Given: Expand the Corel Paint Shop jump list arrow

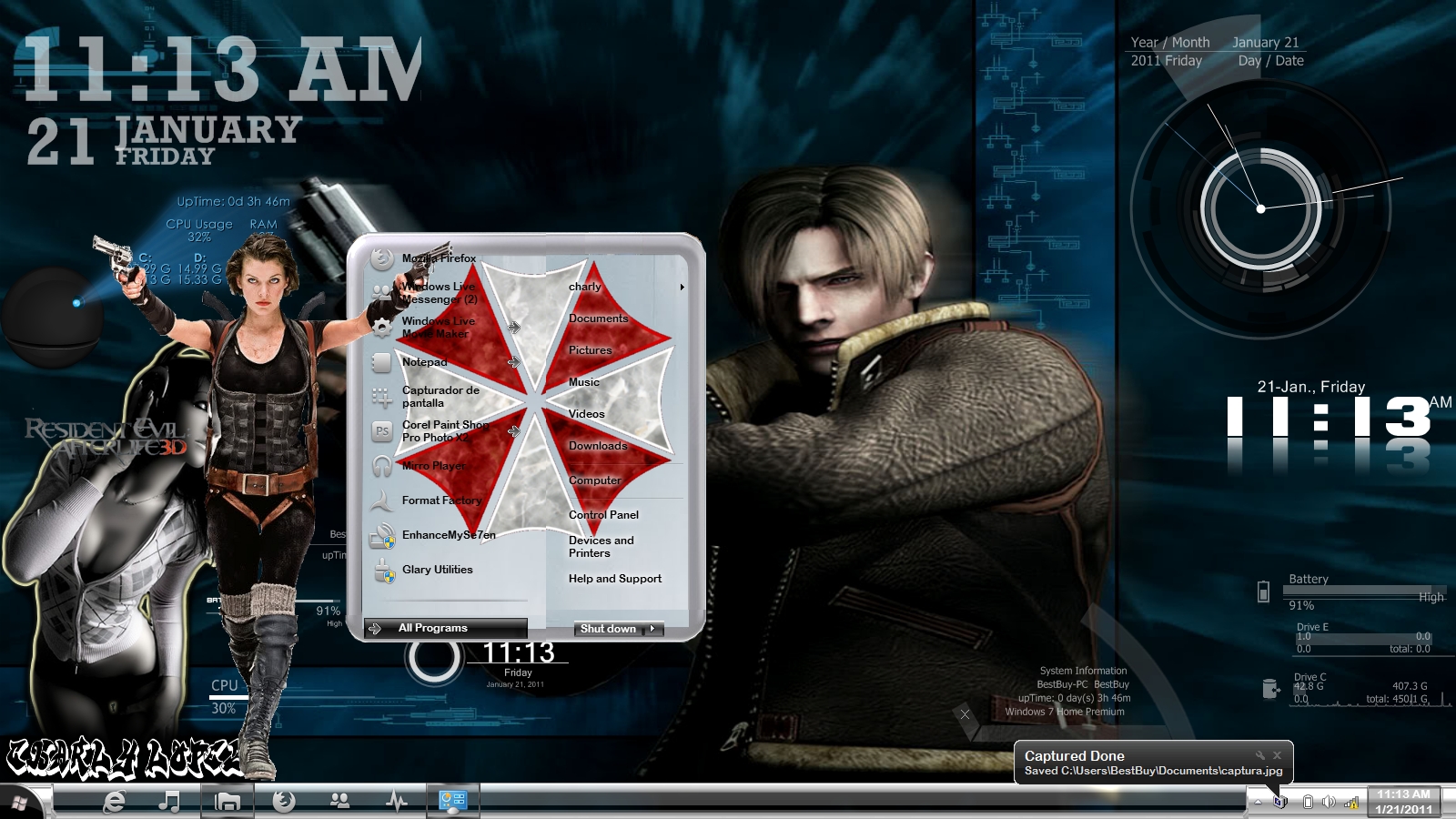Looking at the screenshot, I should 514,430.
